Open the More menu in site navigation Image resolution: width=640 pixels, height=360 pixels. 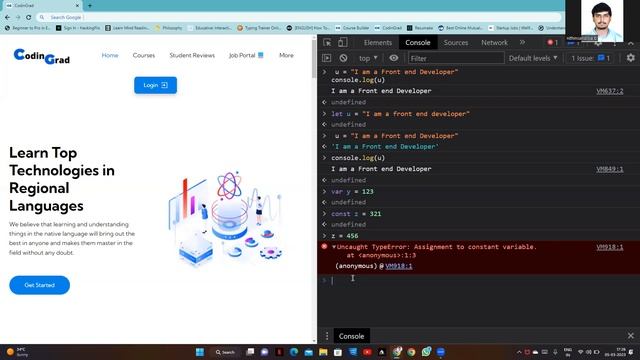coord(286,55)
